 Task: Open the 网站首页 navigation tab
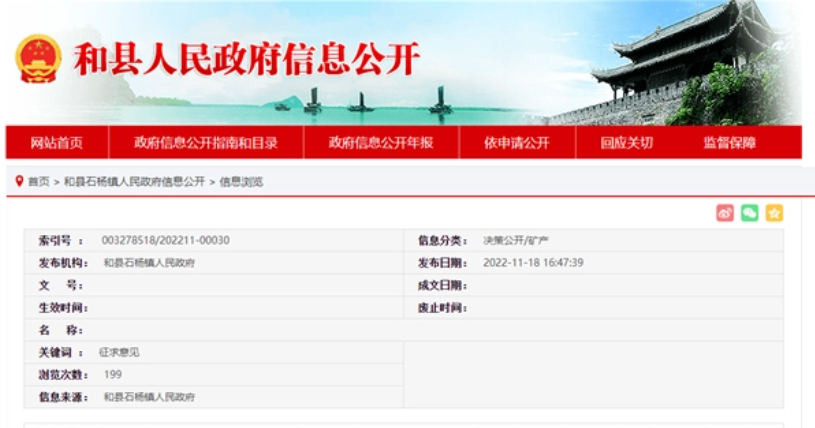(56, 143)
